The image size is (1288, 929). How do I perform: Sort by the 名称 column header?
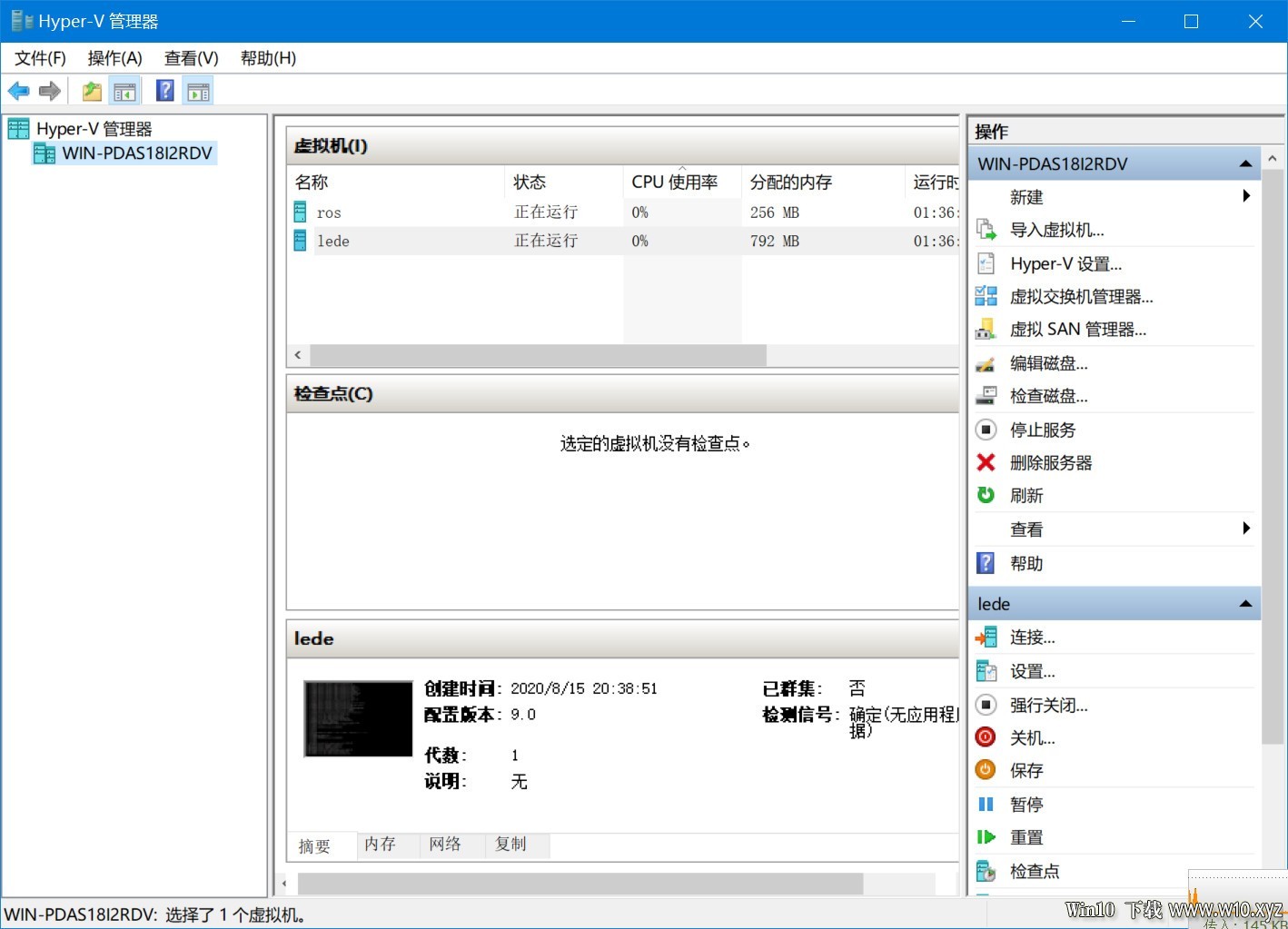pyautogui.click(x=396, y=182)
